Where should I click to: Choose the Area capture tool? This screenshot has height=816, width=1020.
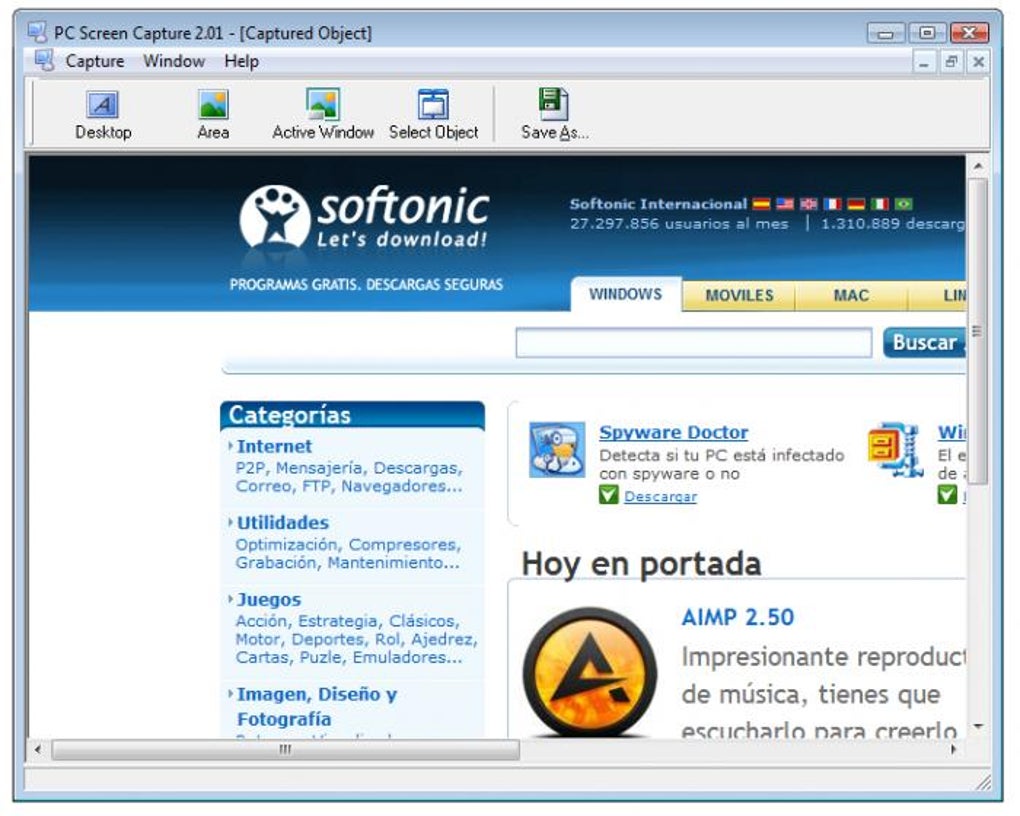(x=213, y=115)
